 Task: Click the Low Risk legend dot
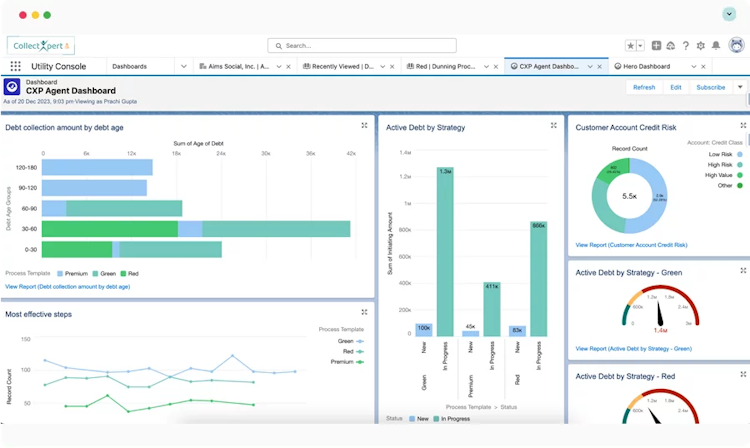739,154
